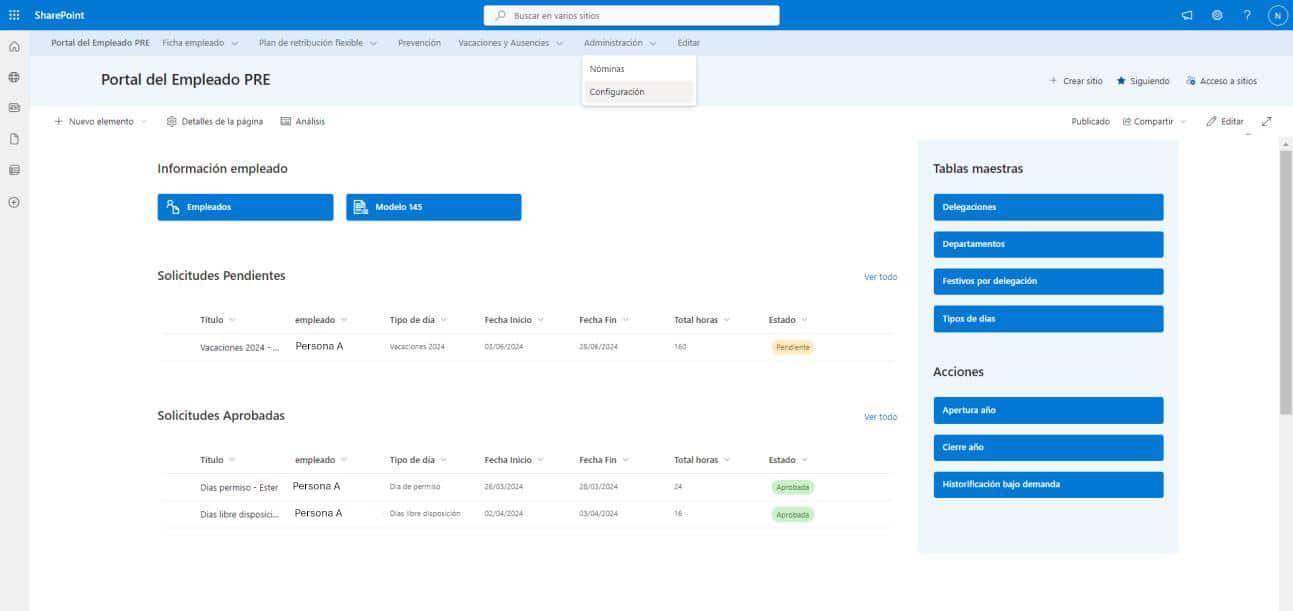Open My sites globe icon

pos(14,77)
